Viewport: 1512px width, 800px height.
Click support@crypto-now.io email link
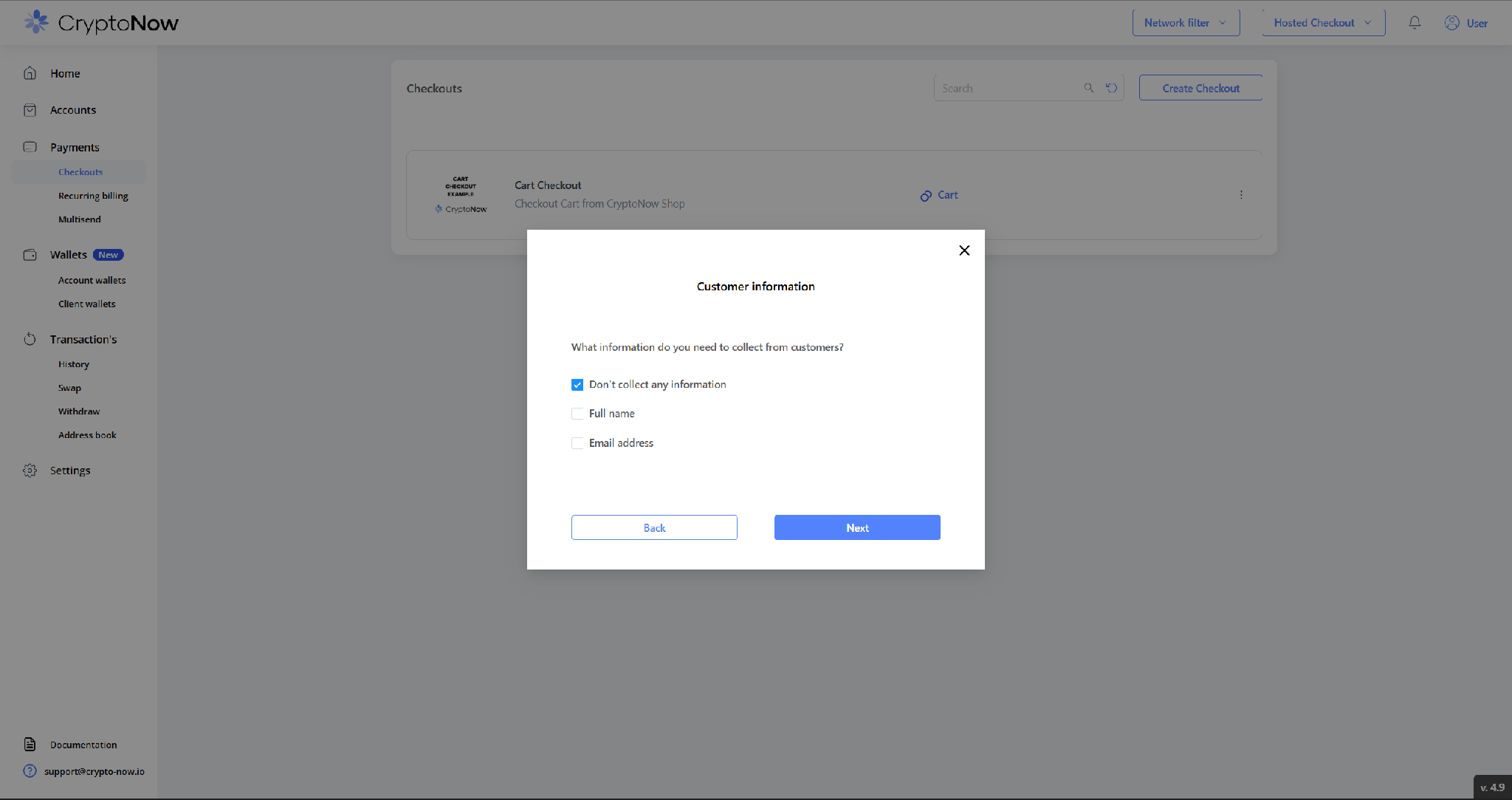(x=94, y=771)
